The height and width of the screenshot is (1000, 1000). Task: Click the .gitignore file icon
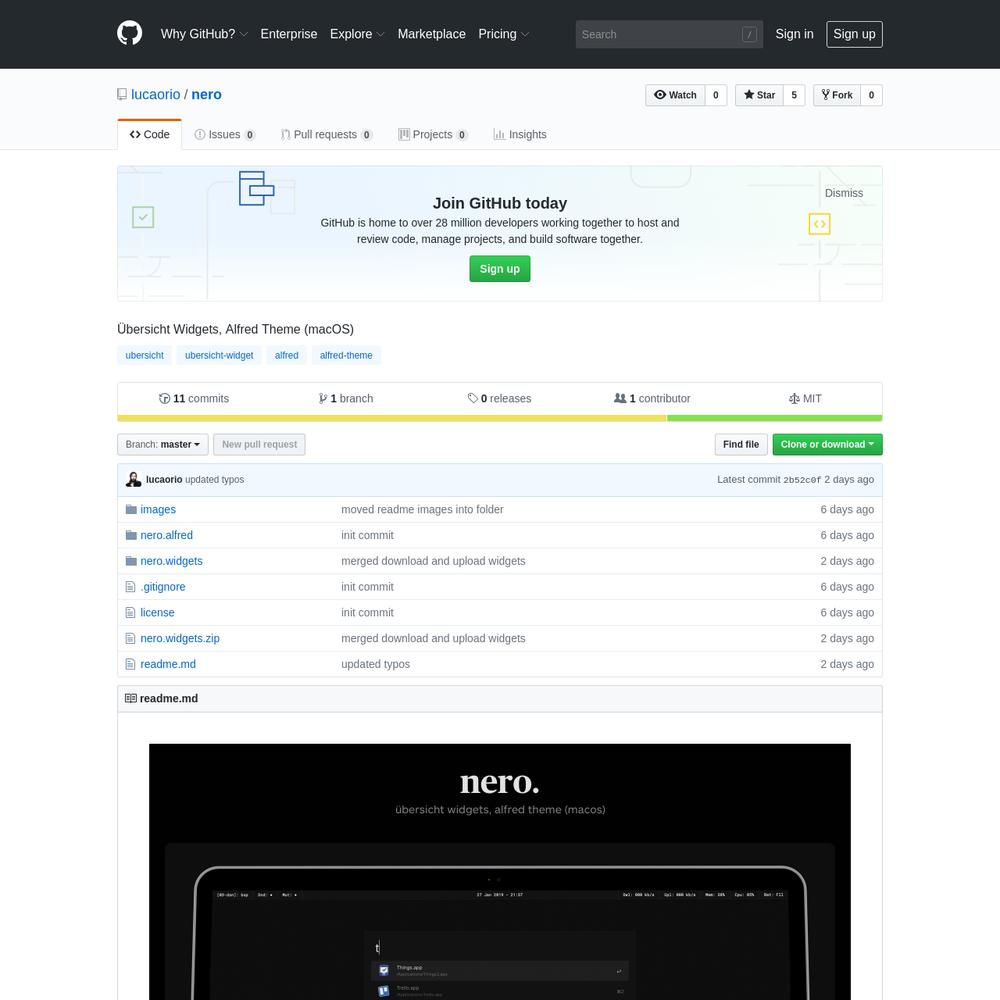pyautogui.click(x=130, y=587)
